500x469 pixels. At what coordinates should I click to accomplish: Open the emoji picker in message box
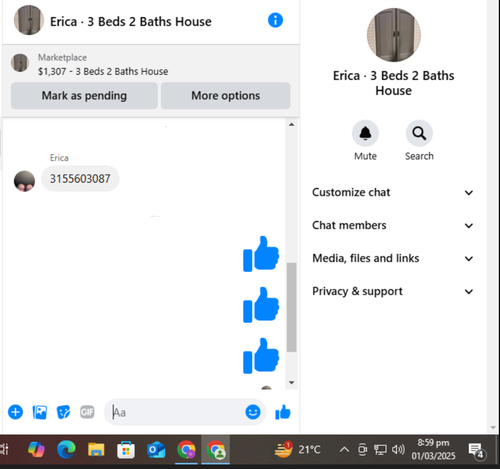[x=253, y=412]
